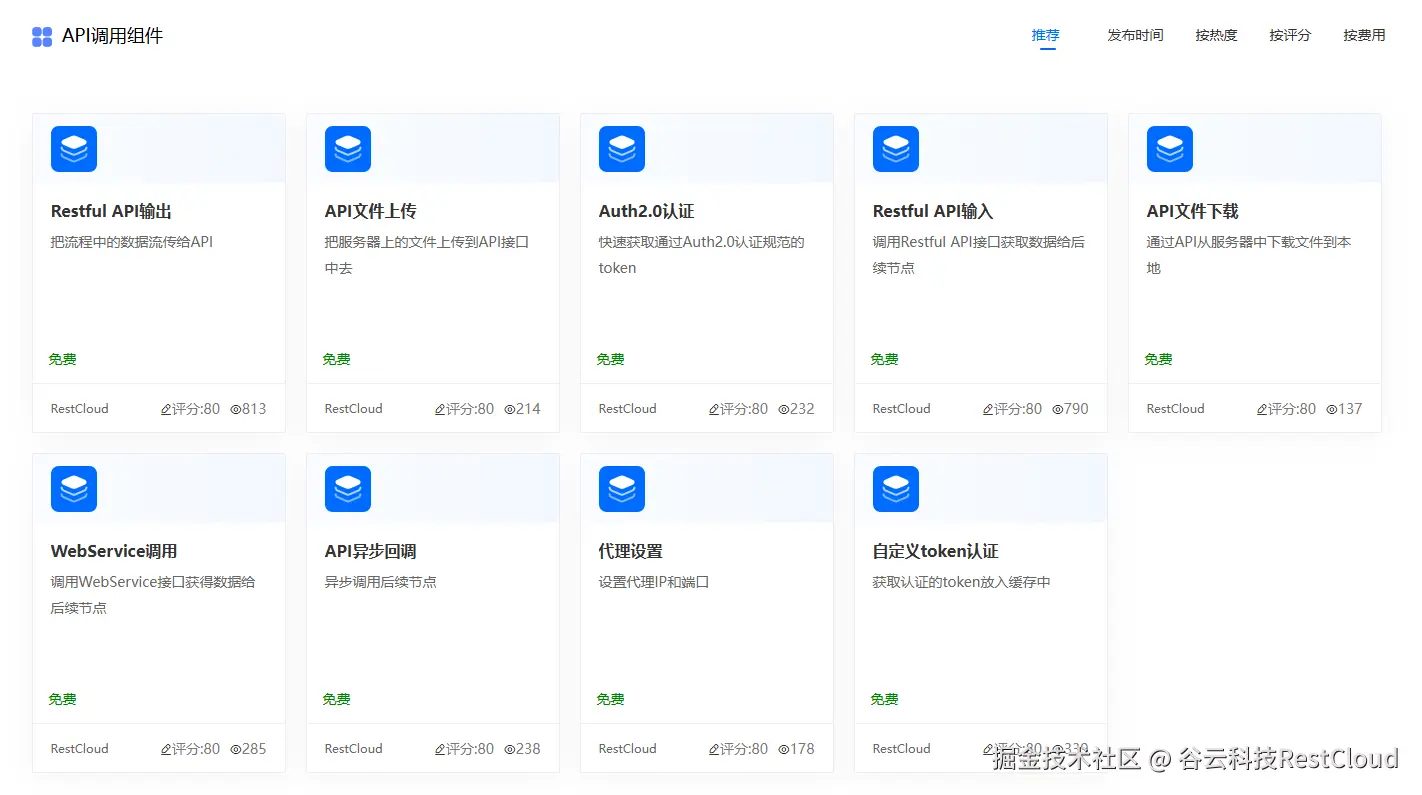This screenshot has width=1422, height=795.
Task: Click the API文件上传 stack icon
Action: click(347, 148)
